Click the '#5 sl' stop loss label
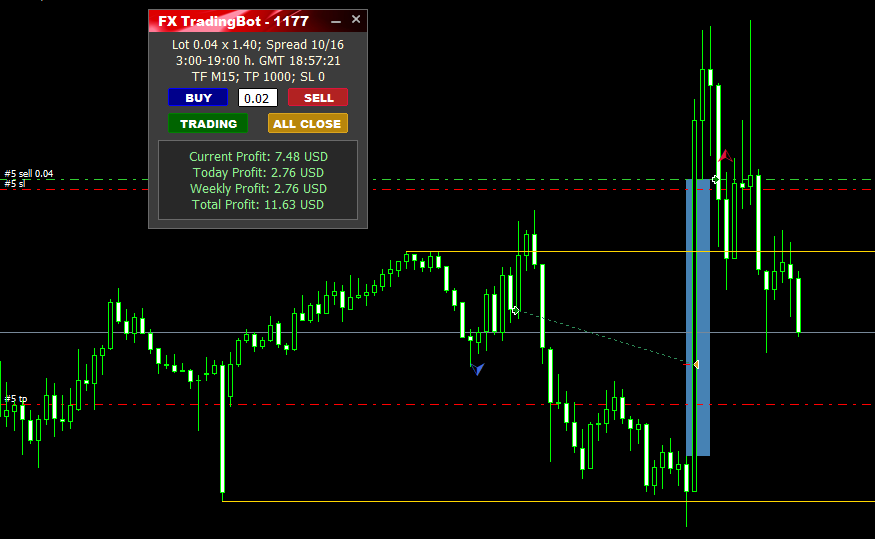 tap(15, 184)
